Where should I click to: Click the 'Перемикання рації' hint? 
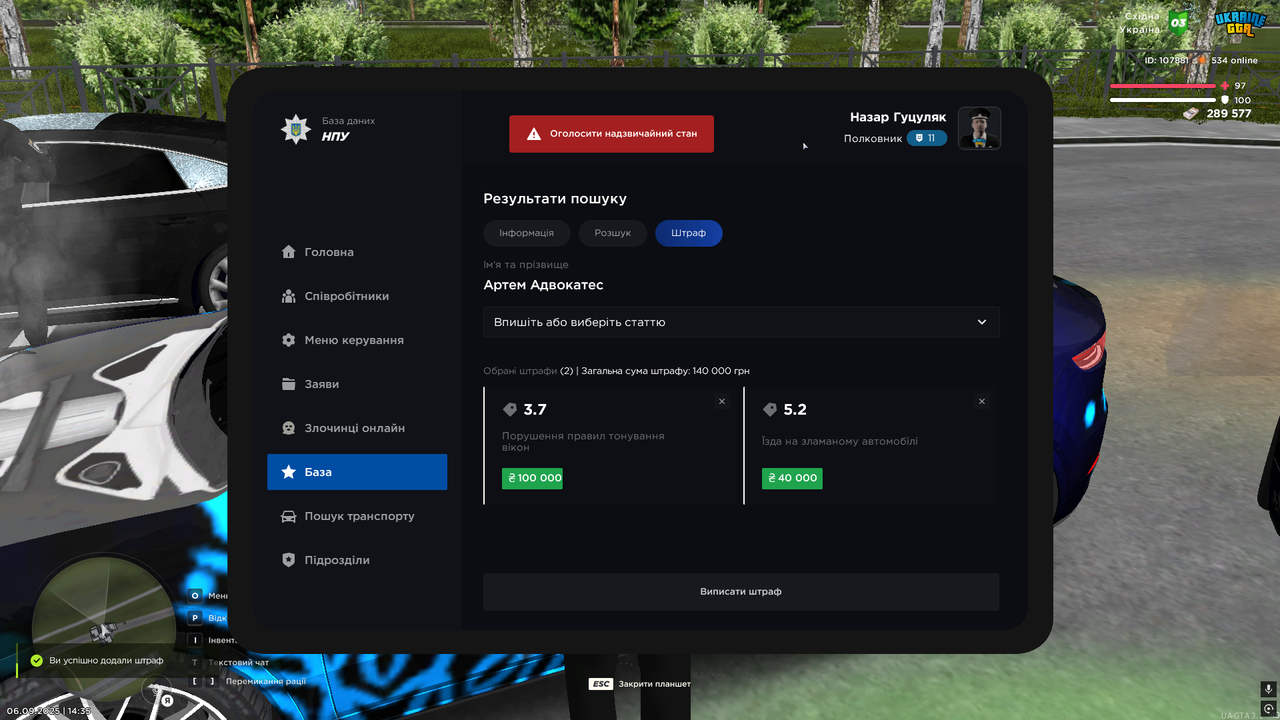click(x=266, y=682)
